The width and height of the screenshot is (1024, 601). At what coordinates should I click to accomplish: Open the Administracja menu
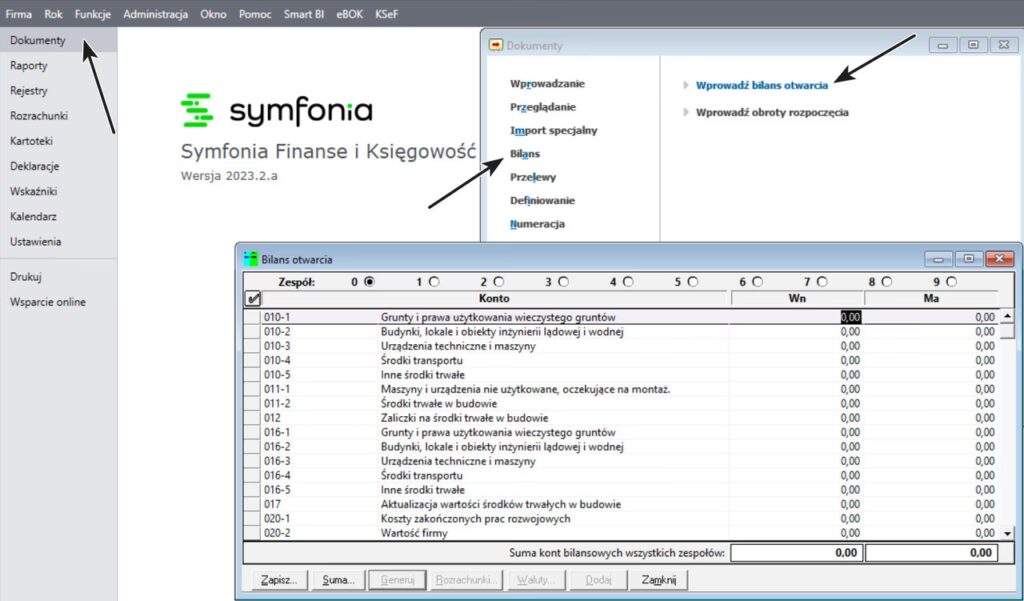pyautogui.click(x=155, y=14)
